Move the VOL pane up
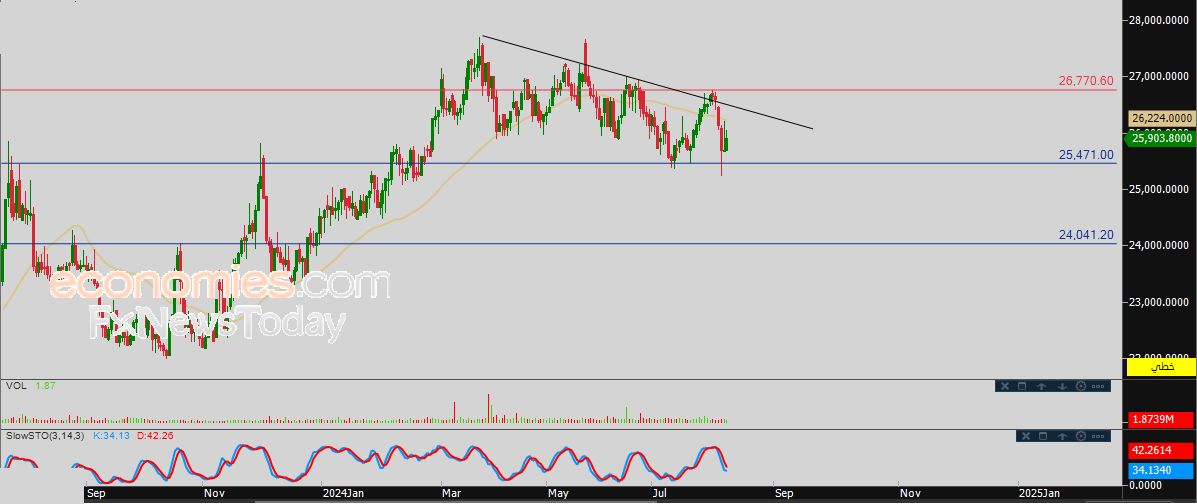Image resolution: width=1197 pixels, height=504 pixels. coord(1041,386)
